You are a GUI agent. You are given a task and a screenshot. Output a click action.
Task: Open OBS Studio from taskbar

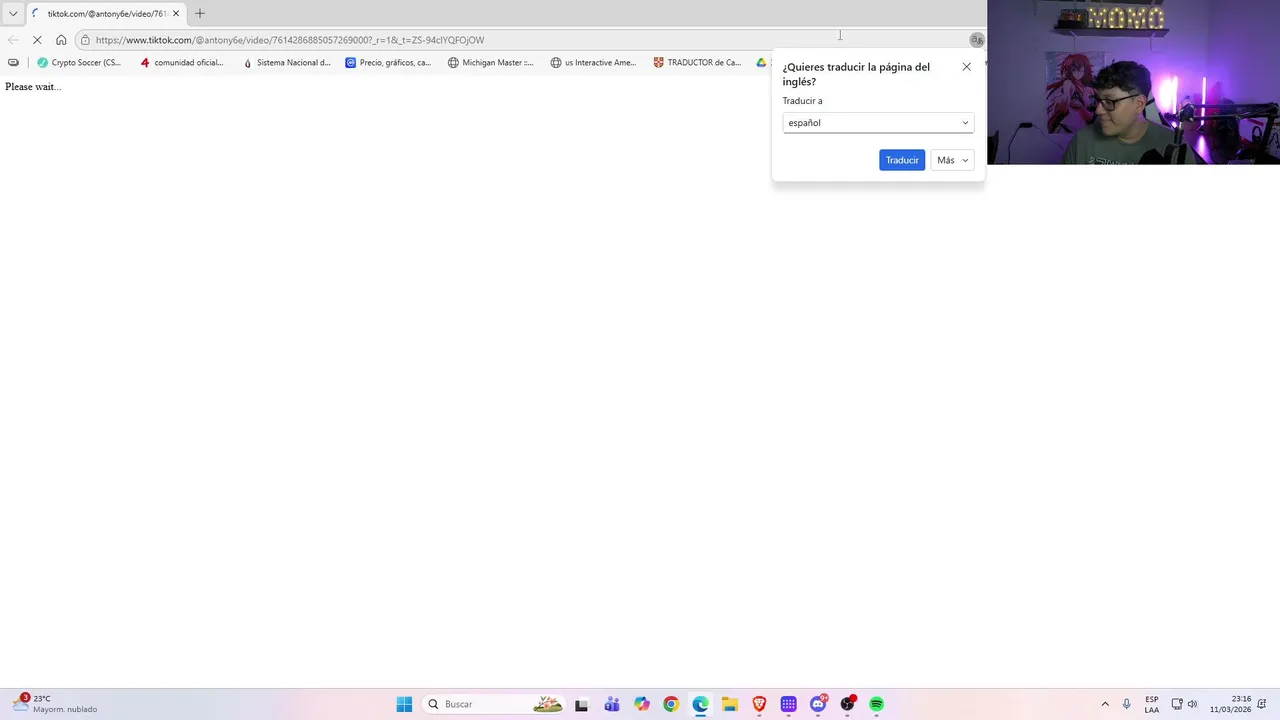[x=848, y=704]
